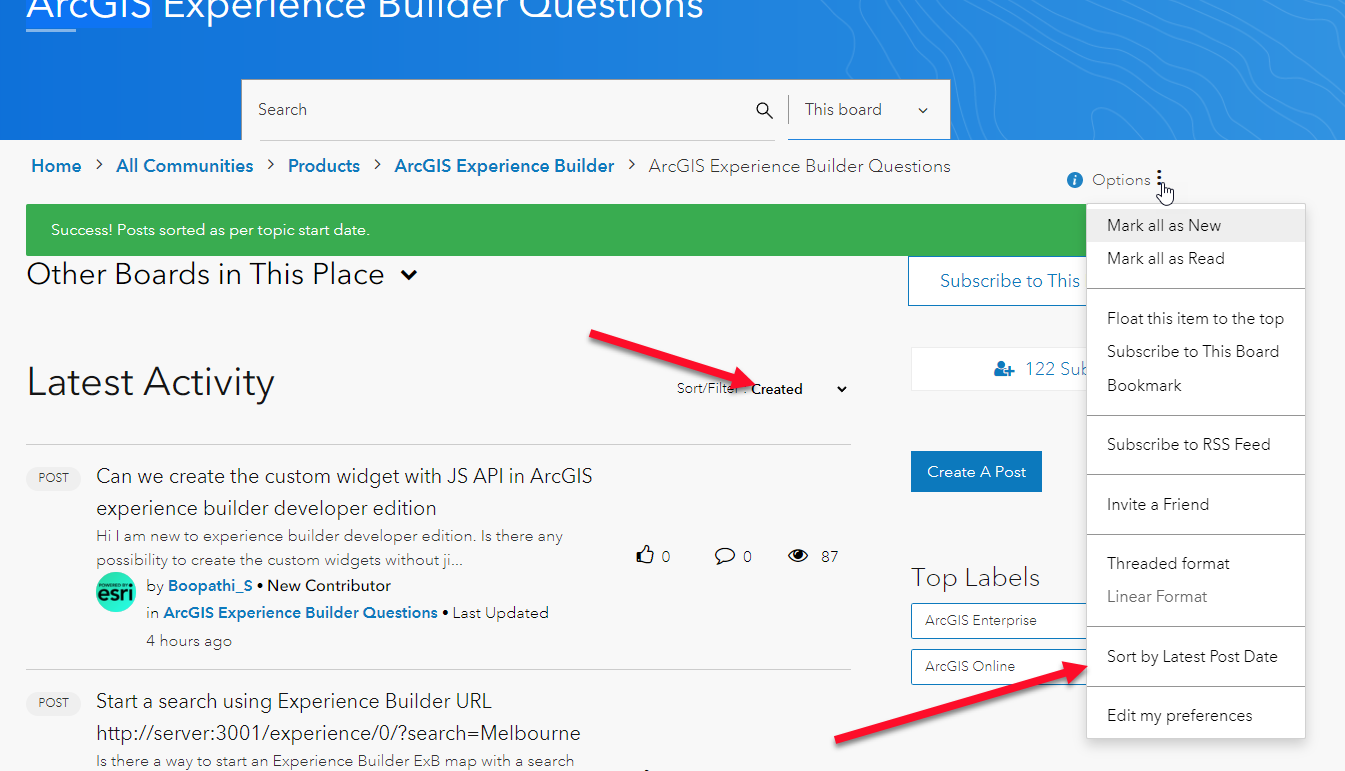Click the Create A Post button

pos(976,471)
